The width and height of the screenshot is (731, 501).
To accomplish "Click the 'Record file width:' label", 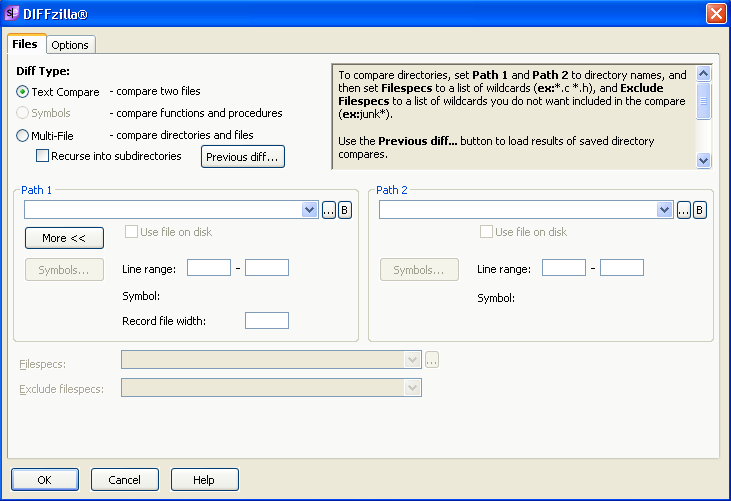I will [x=164, y=321].
